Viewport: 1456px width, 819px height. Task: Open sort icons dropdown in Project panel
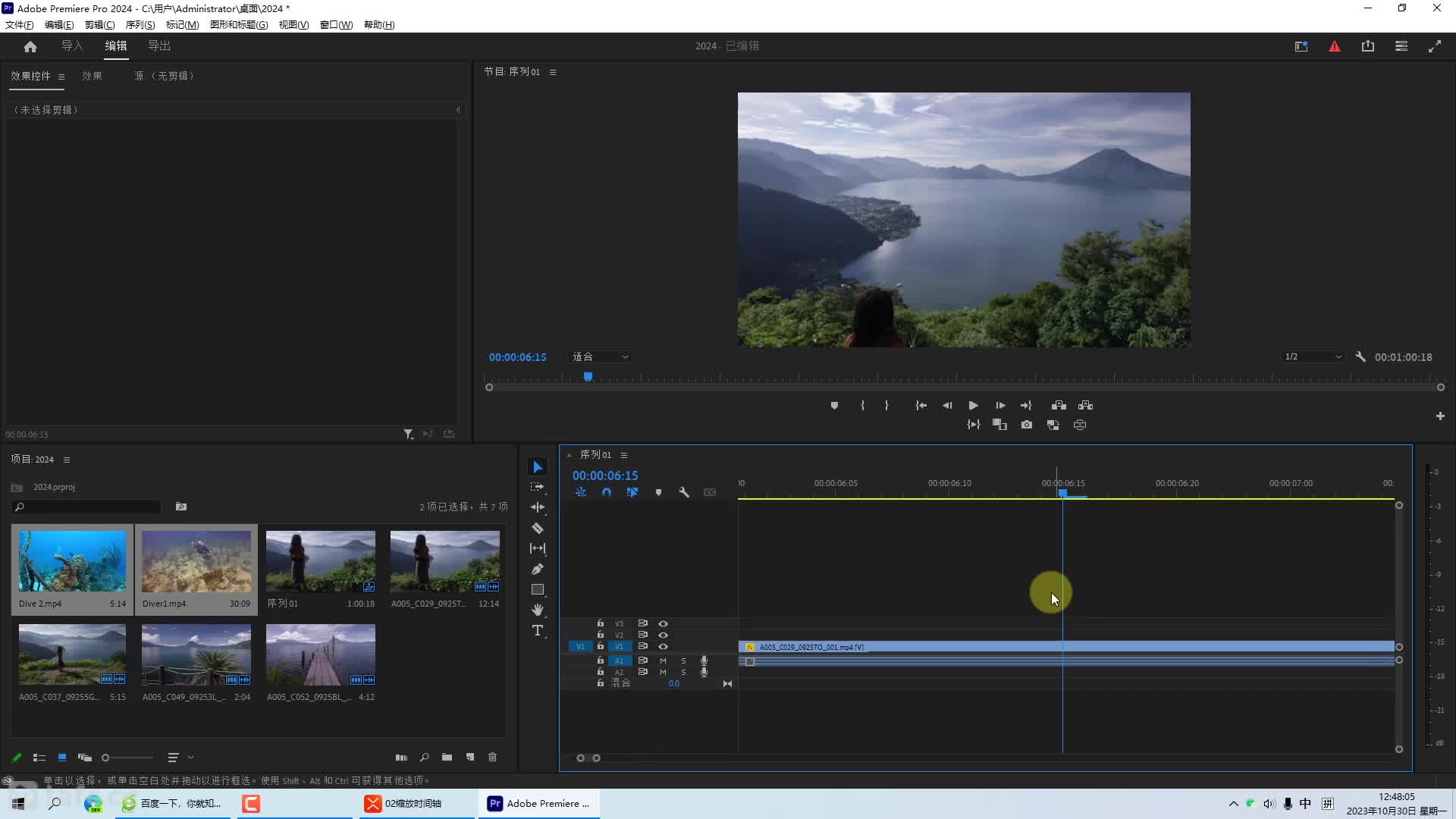180,757
